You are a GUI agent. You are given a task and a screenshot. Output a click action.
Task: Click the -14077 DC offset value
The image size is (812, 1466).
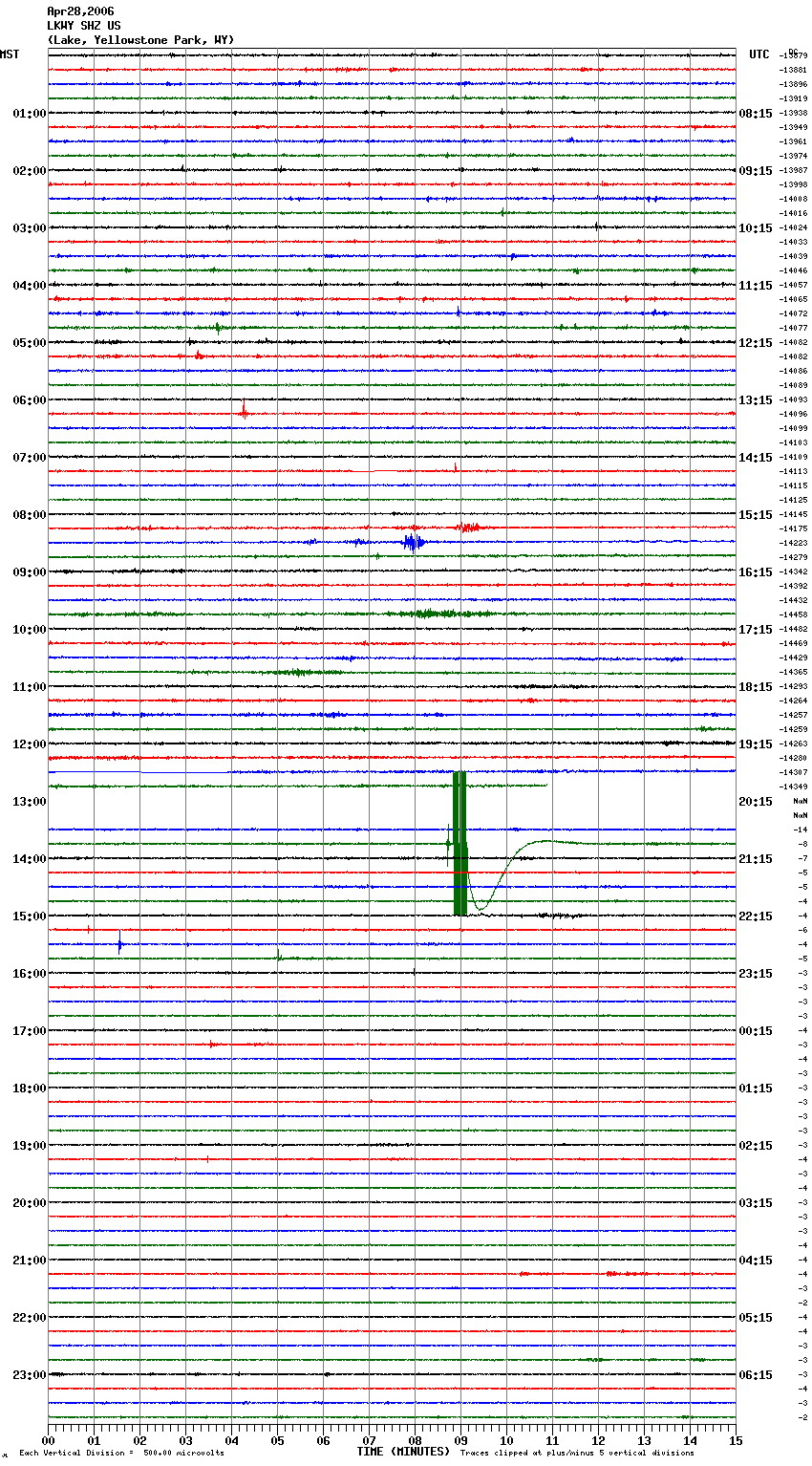click(794, 328)
